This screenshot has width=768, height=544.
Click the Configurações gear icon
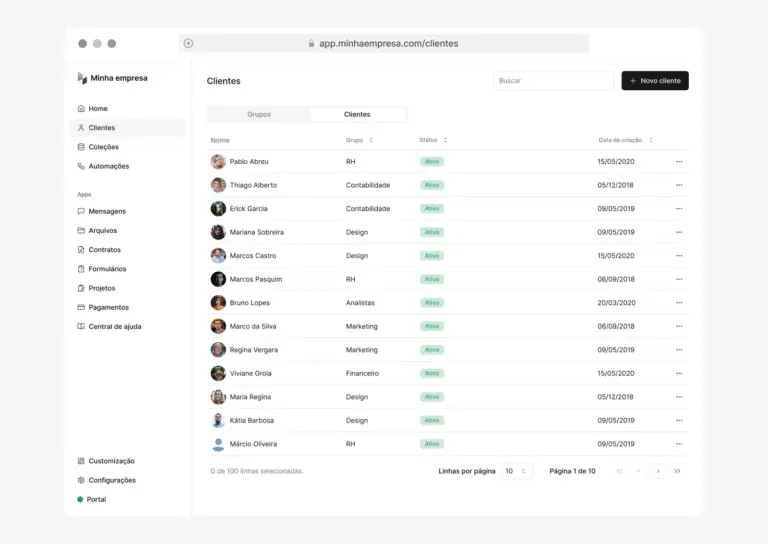(81, 480)
